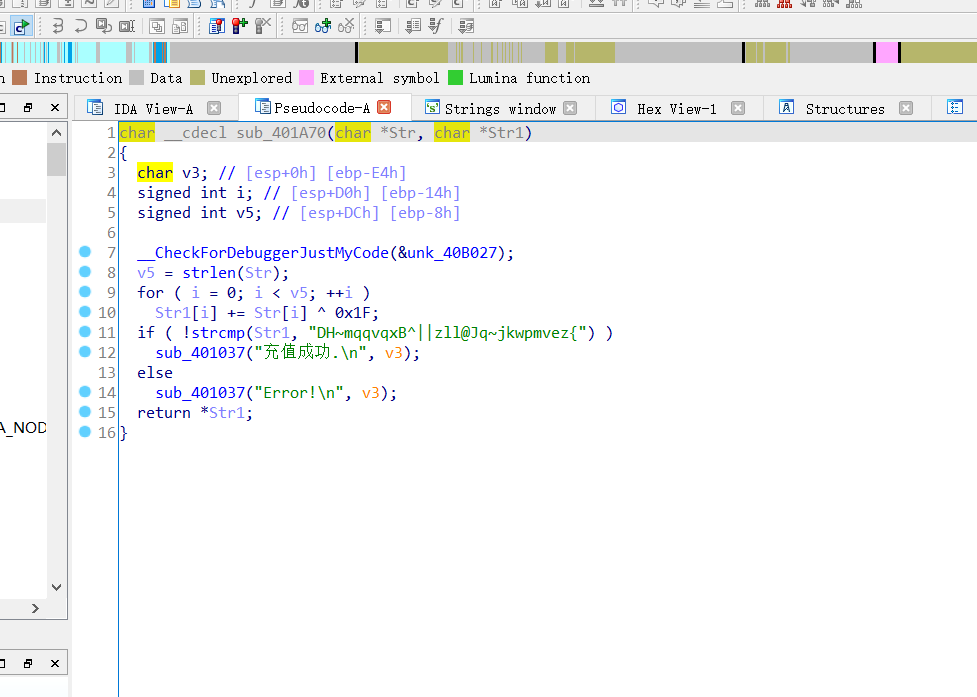Toggle breakpoint on line 7

click(85, 252)
